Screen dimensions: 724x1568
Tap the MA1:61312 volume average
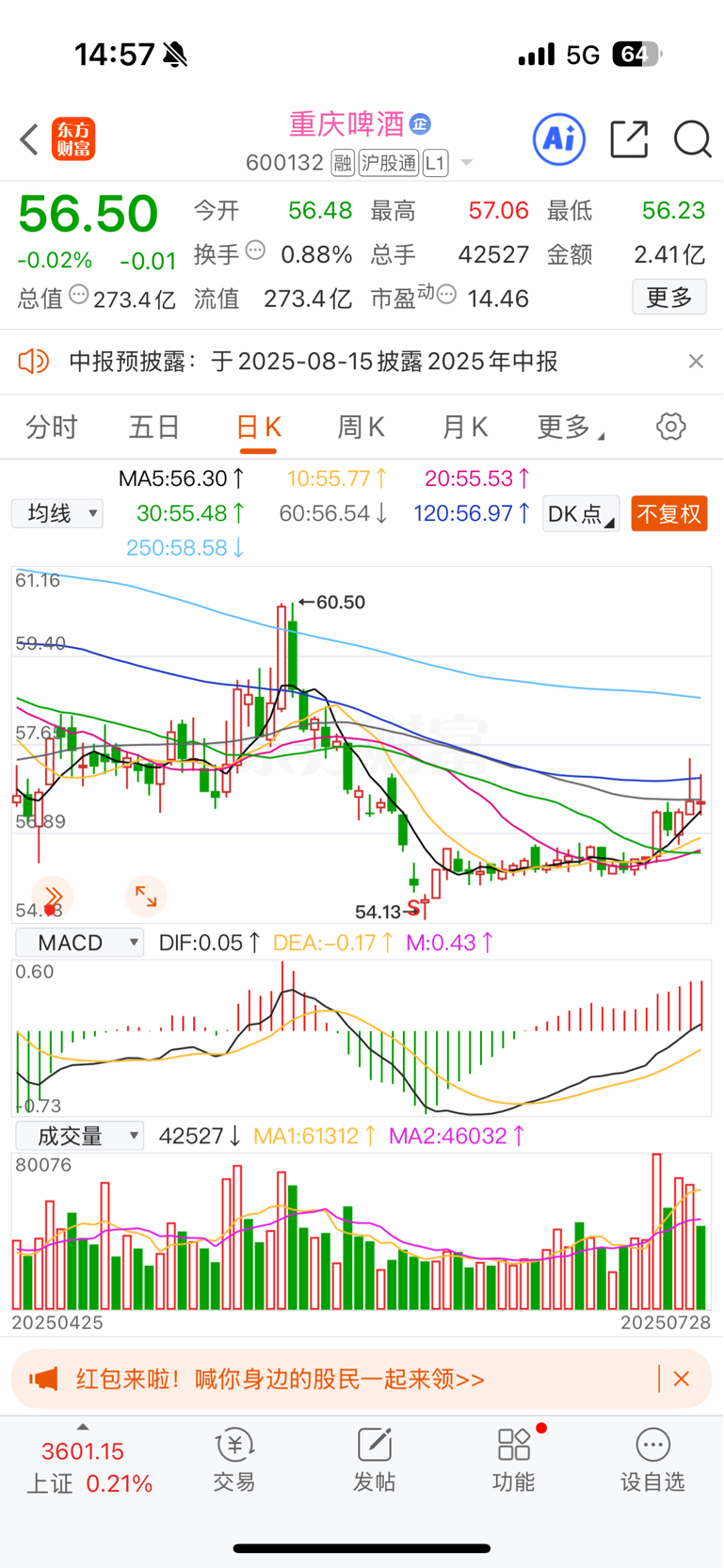[x=316, y=1136]
